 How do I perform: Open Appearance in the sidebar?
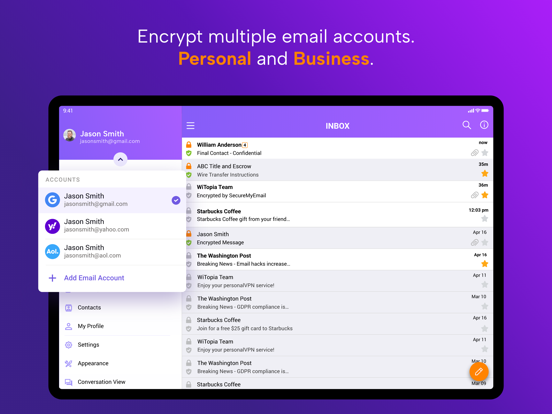[x=93, y=363]
